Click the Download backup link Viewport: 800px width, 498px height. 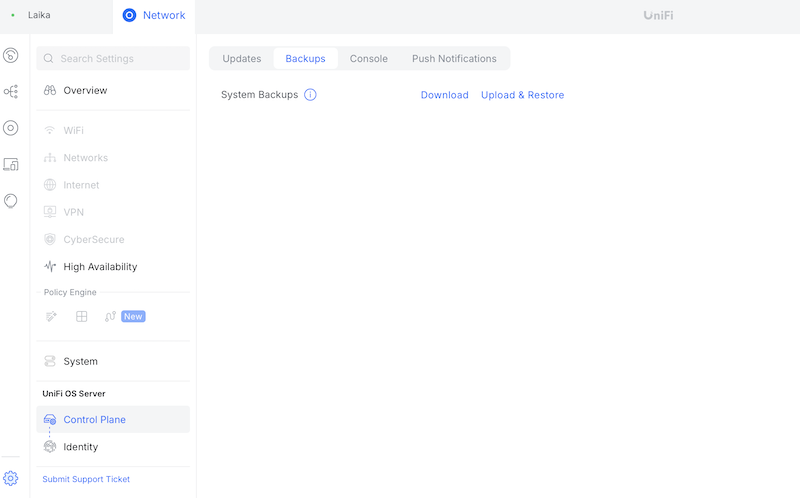[444, 95]
